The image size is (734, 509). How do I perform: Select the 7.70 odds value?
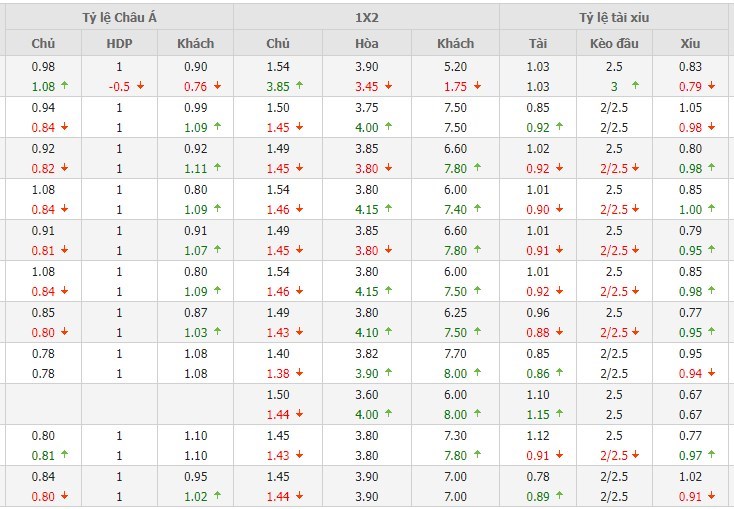point(456,353)
